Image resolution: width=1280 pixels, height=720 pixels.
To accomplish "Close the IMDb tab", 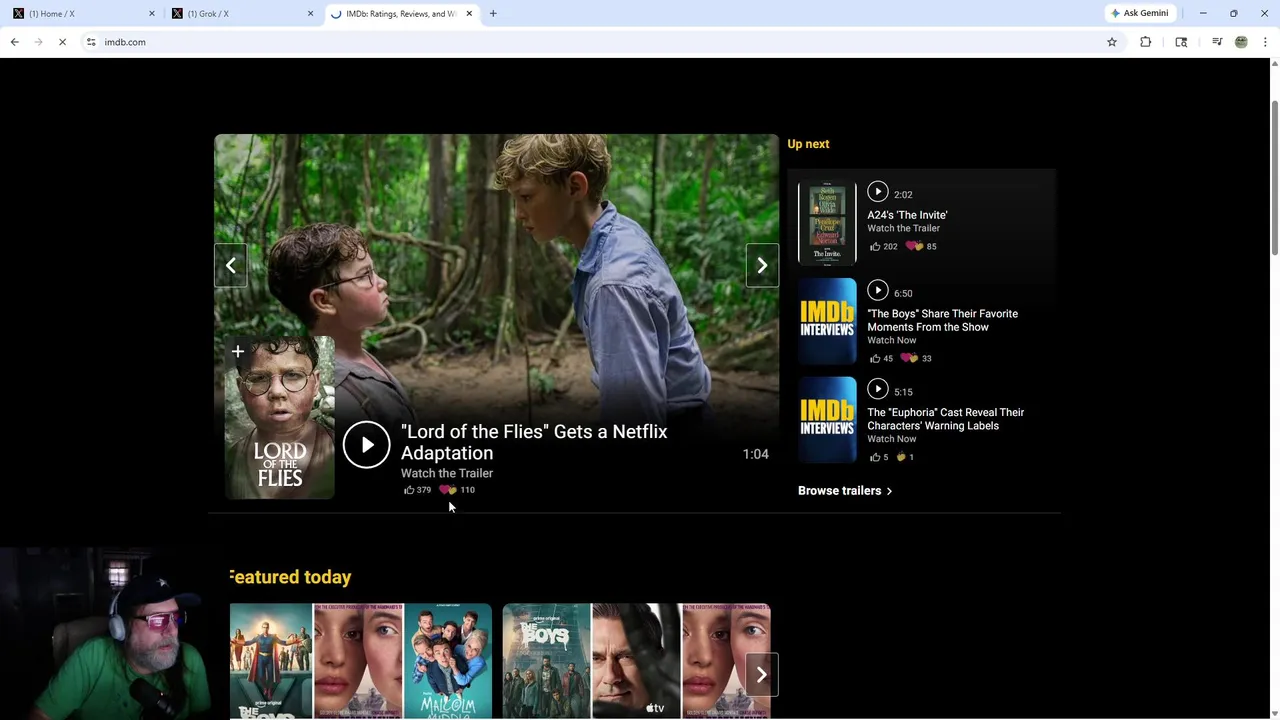I will (469, 14).
